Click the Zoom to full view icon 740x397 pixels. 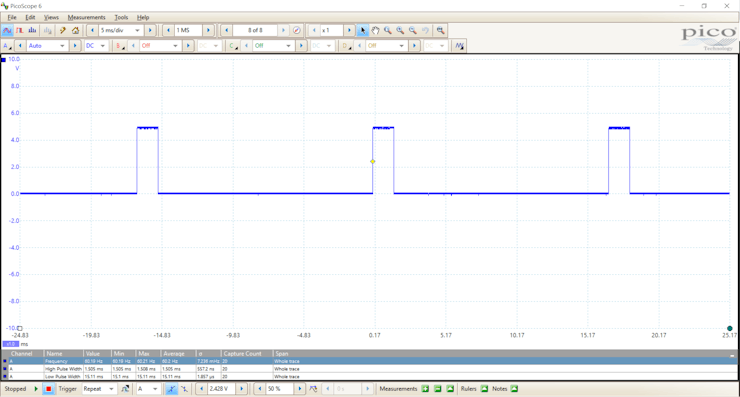[x=440, y=30]
